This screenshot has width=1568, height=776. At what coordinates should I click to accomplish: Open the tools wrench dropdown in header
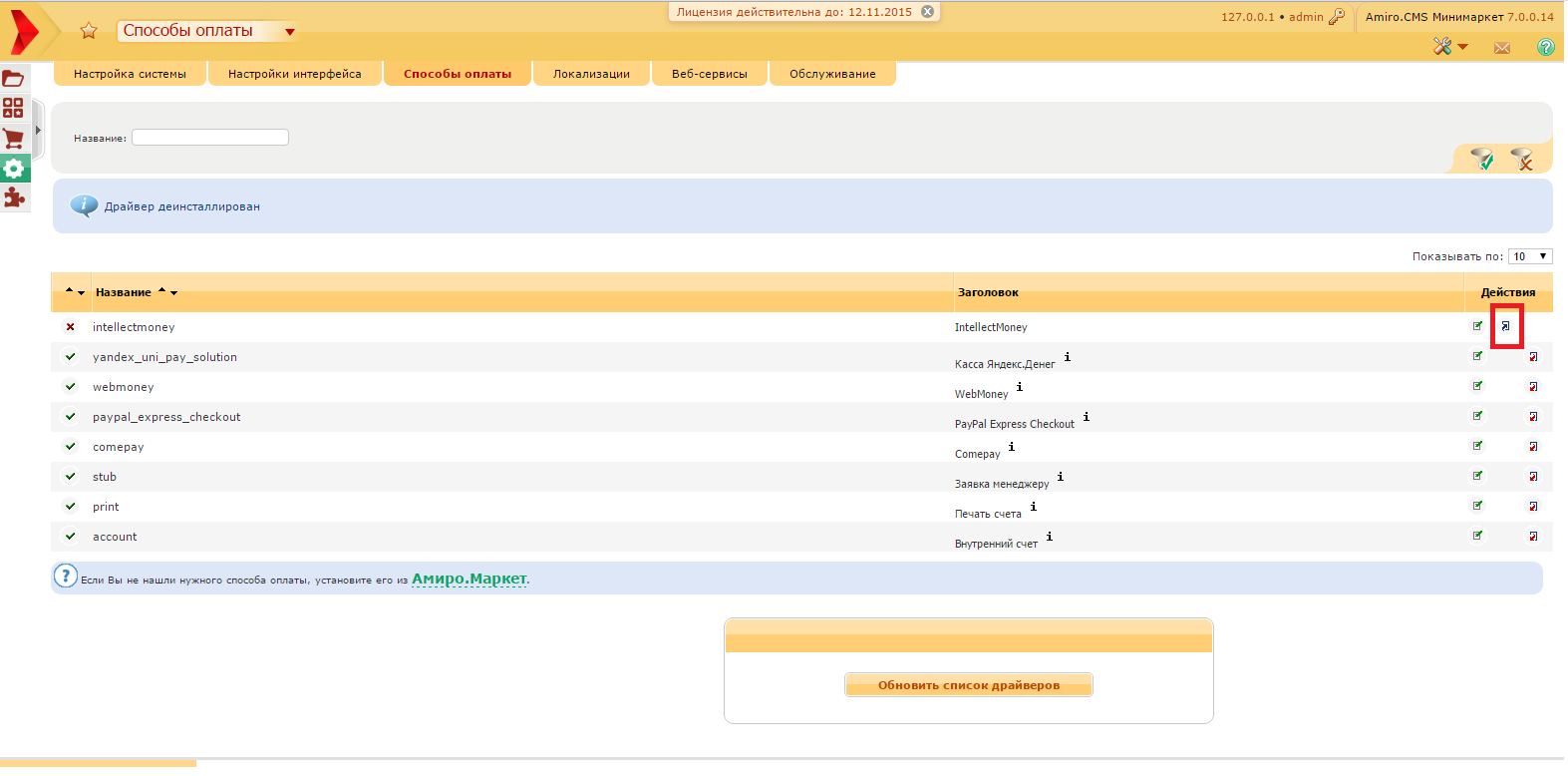click(1449, 47)
